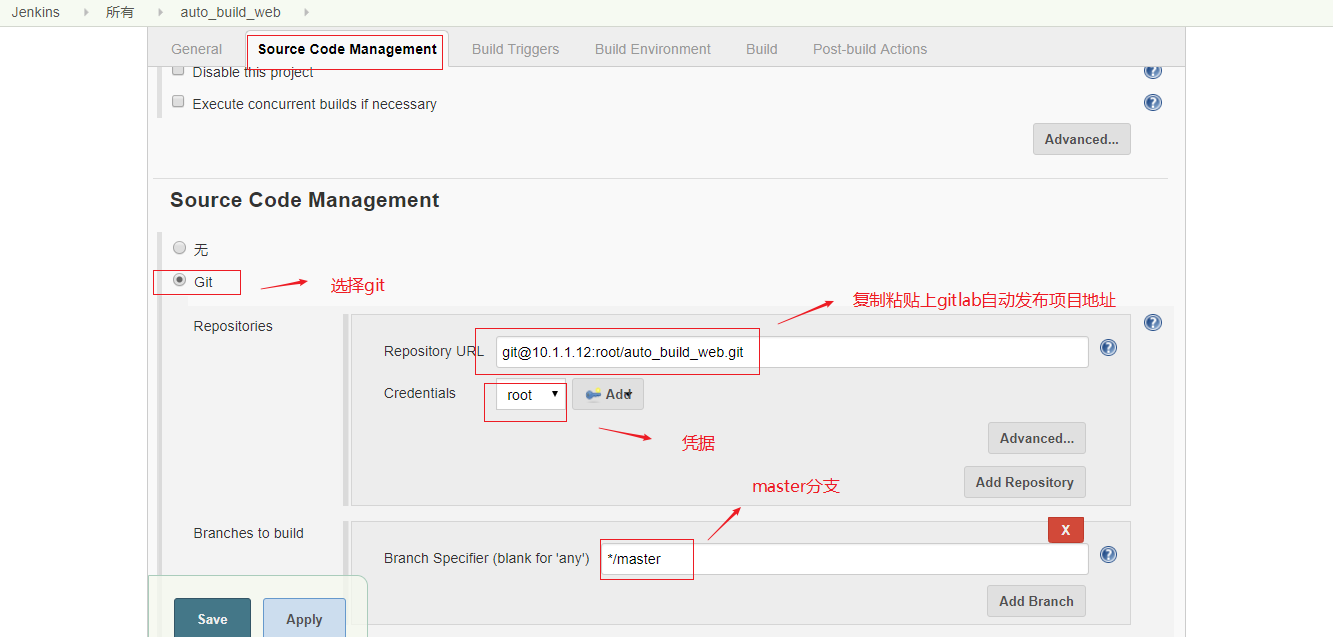Open 所有 breadcrumb link
Viewport: 1333px width, 637px height.
(120, 12)
